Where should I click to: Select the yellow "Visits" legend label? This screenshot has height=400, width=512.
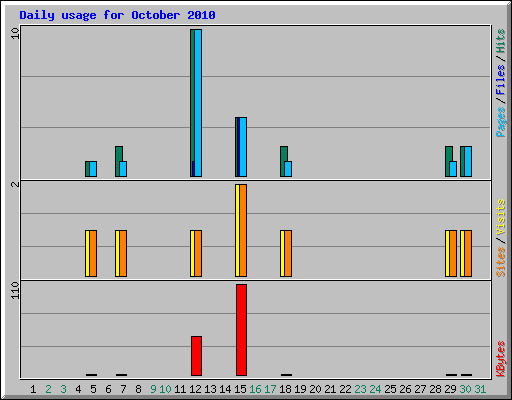[501, 218]
